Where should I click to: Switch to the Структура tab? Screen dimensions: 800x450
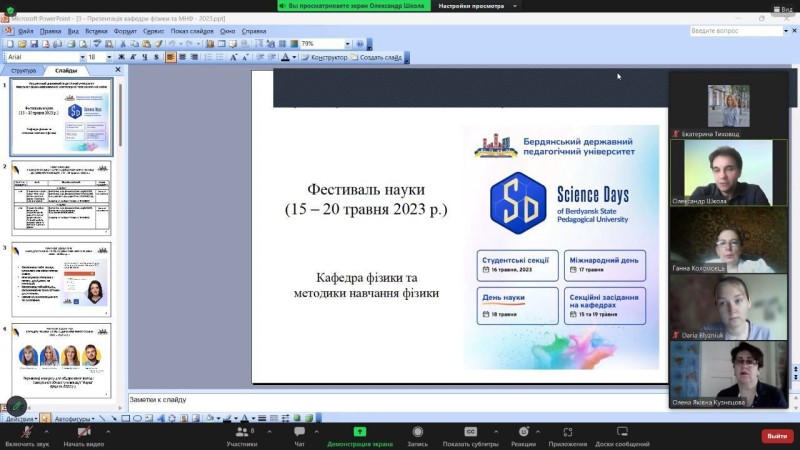click(x=23, y=70)
